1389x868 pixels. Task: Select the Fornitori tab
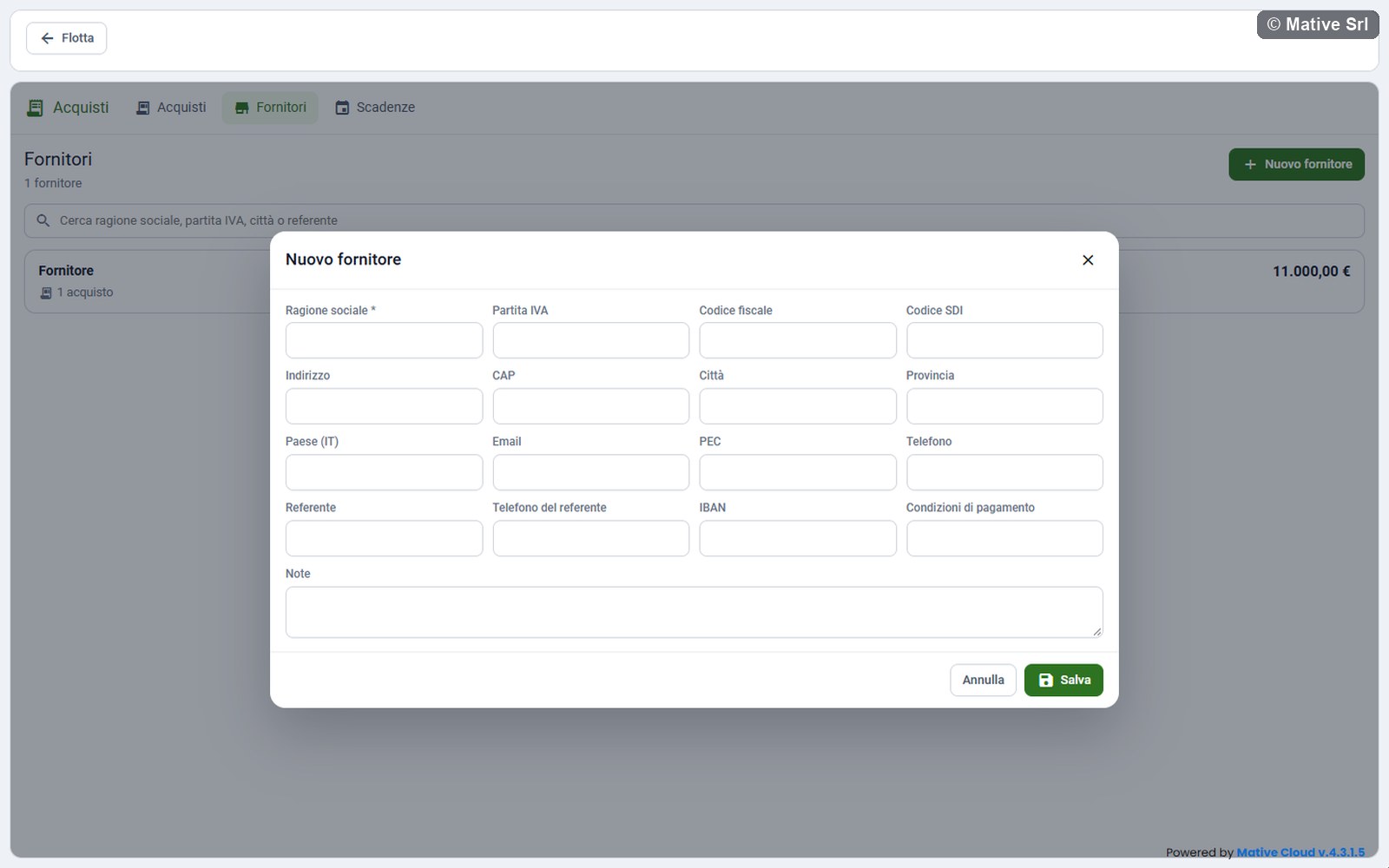pyautogui.click(x=270, y=108)
